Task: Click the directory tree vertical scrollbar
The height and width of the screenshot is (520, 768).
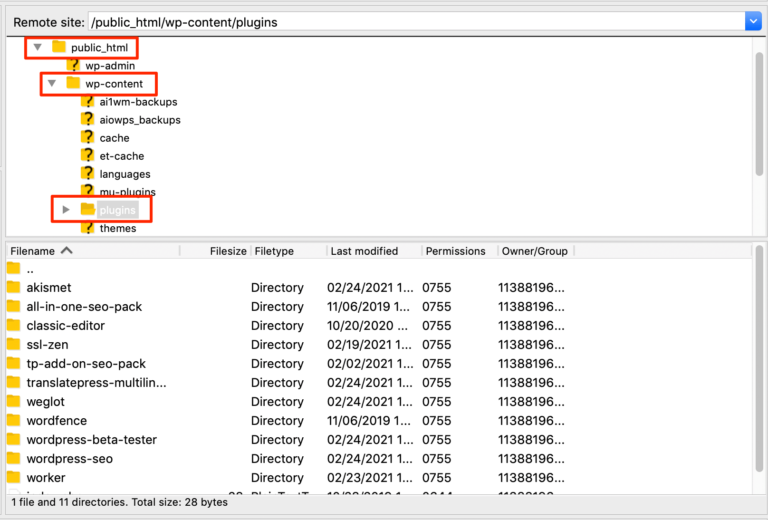Action: point(760,113)
